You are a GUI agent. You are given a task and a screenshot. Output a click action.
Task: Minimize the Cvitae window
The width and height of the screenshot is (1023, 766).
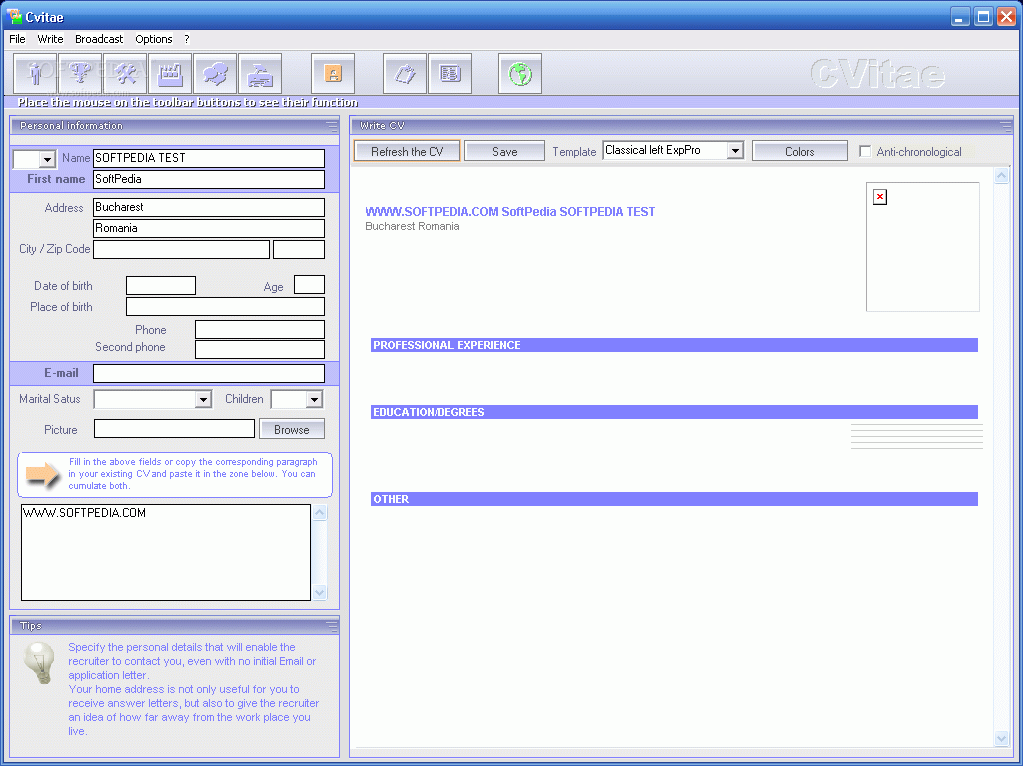(960, 16)
